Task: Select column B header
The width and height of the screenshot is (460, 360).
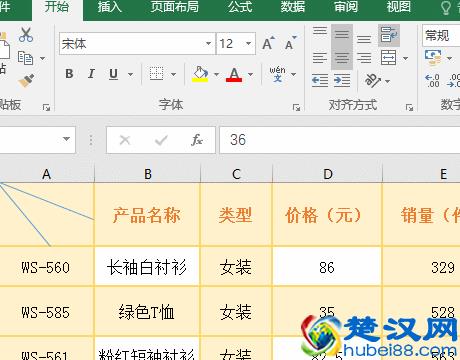Action: [147, 174]
